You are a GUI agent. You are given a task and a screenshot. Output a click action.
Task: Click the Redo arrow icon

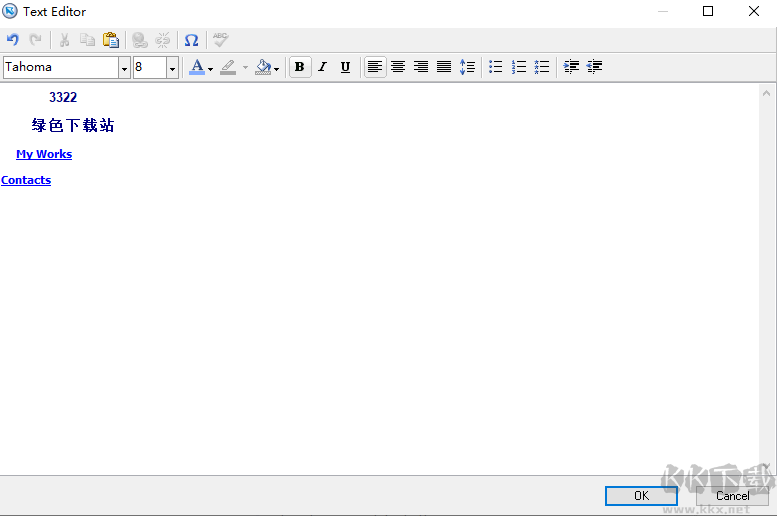(35, 40)
